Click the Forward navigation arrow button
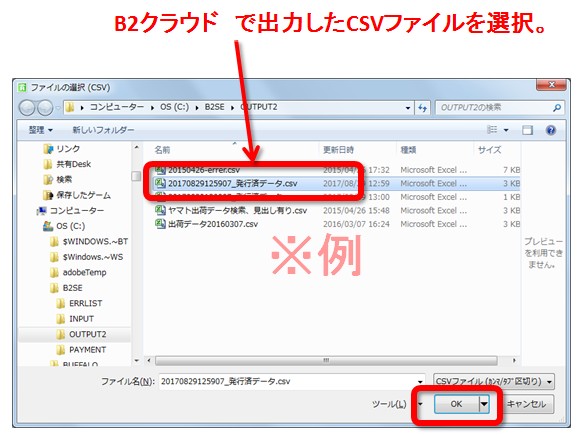 [x=45, y=108]
